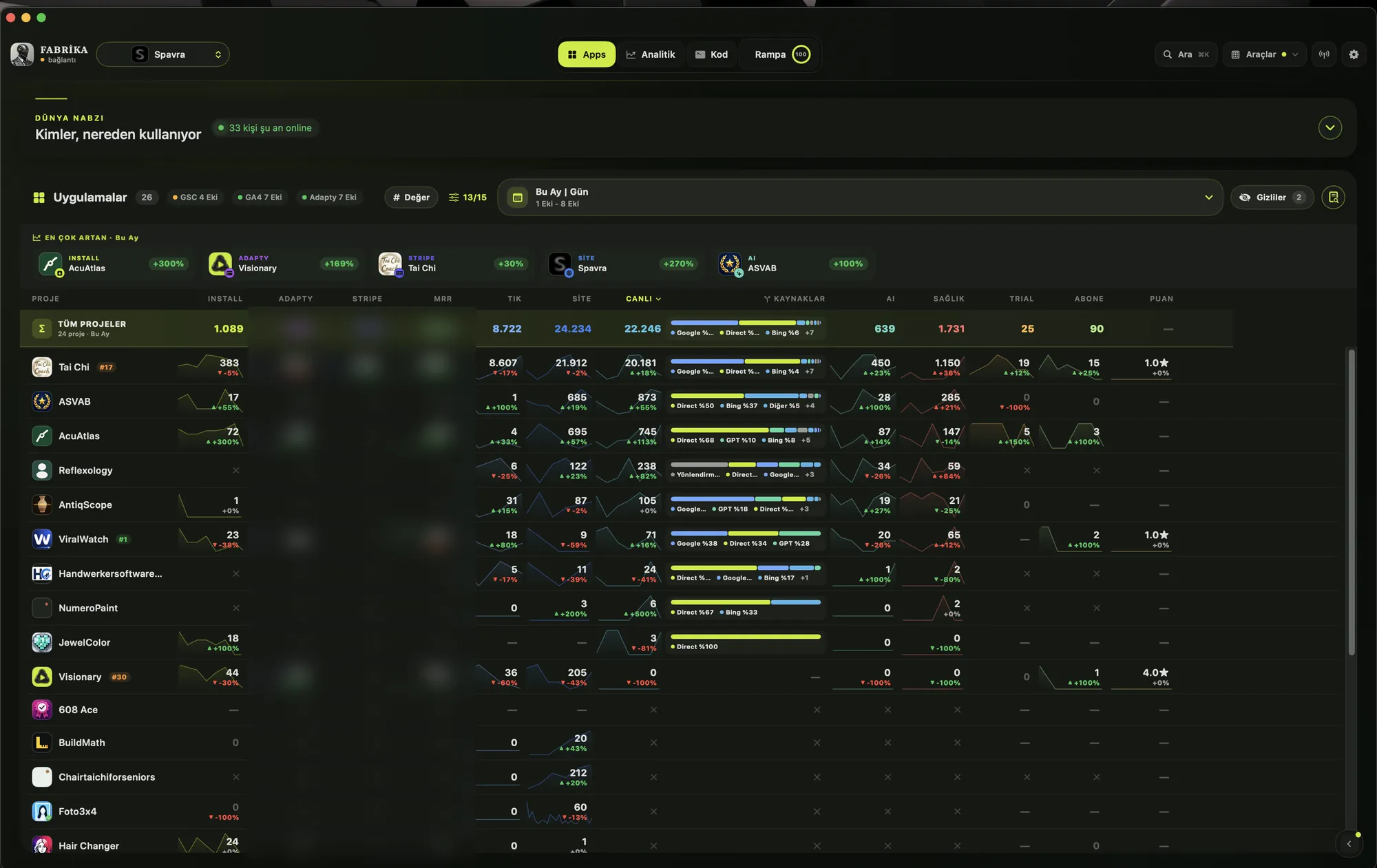Open the 13/15 column filter

467,198
